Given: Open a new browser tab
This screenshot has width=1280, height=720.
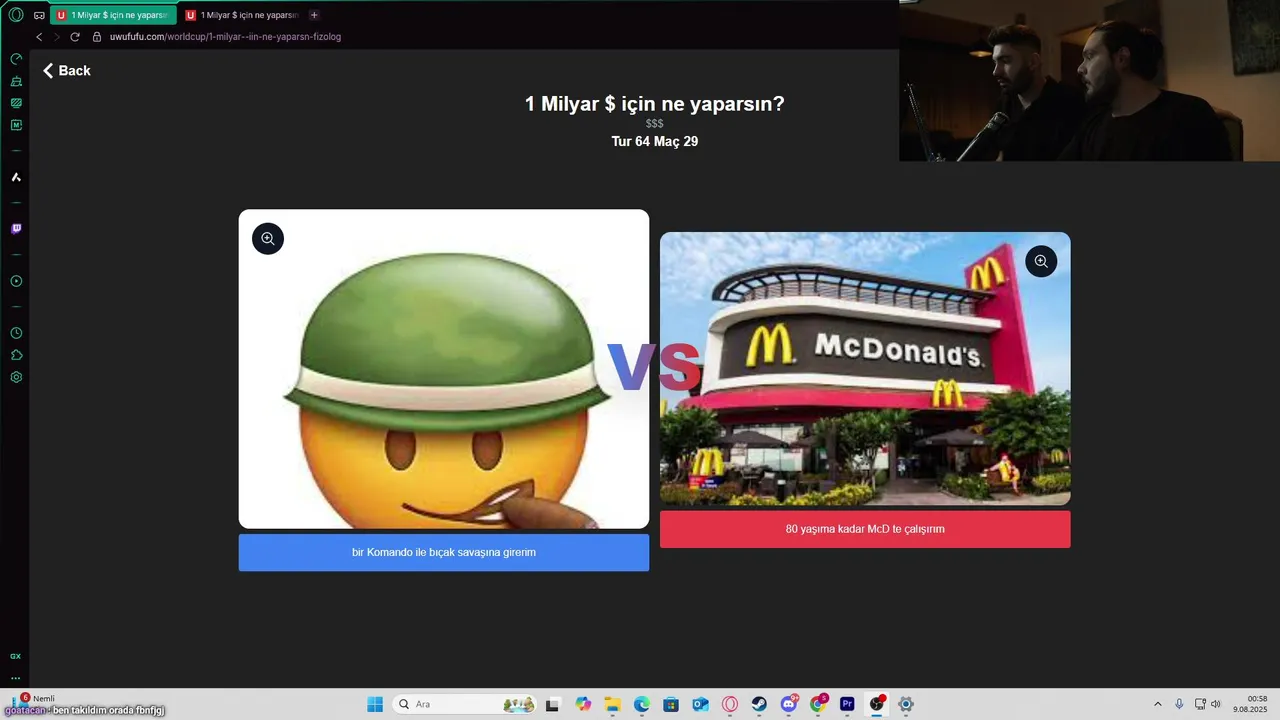Looking at the screenshot, I should point(314,15).
